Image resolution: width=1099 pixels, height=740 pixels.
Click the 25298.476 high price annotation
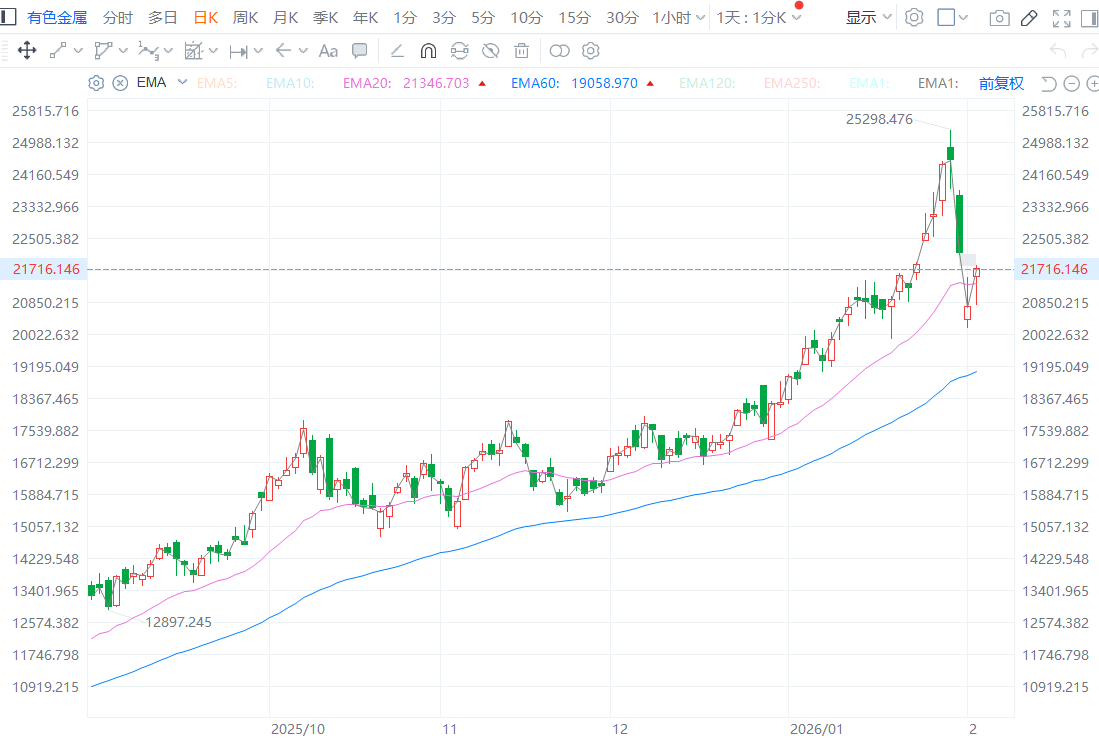point(879,119)
